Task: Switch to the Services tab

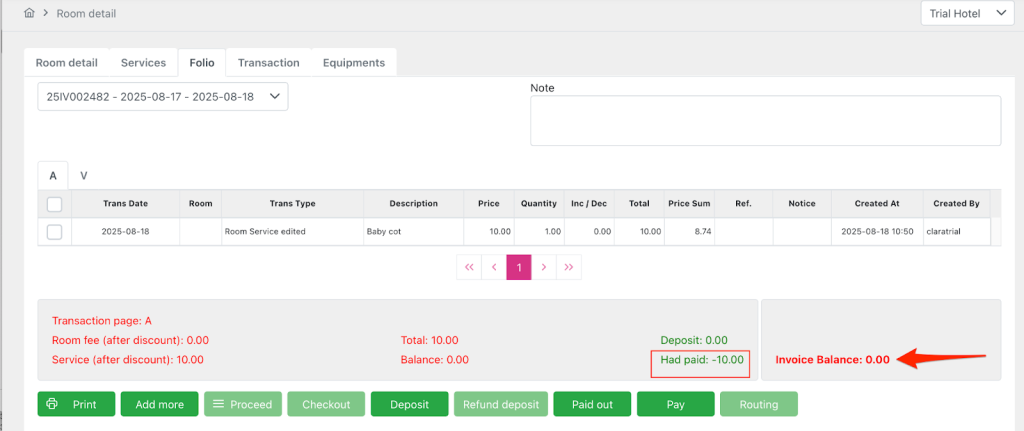Action: pyautogui.click(x=143, y=62)
